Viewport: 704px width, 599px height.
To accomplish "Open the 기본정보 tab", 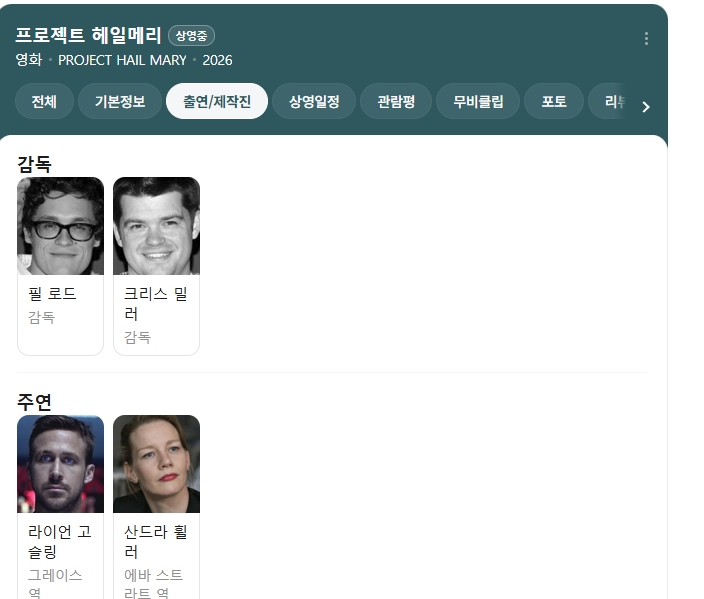I will tap(120, 102).
